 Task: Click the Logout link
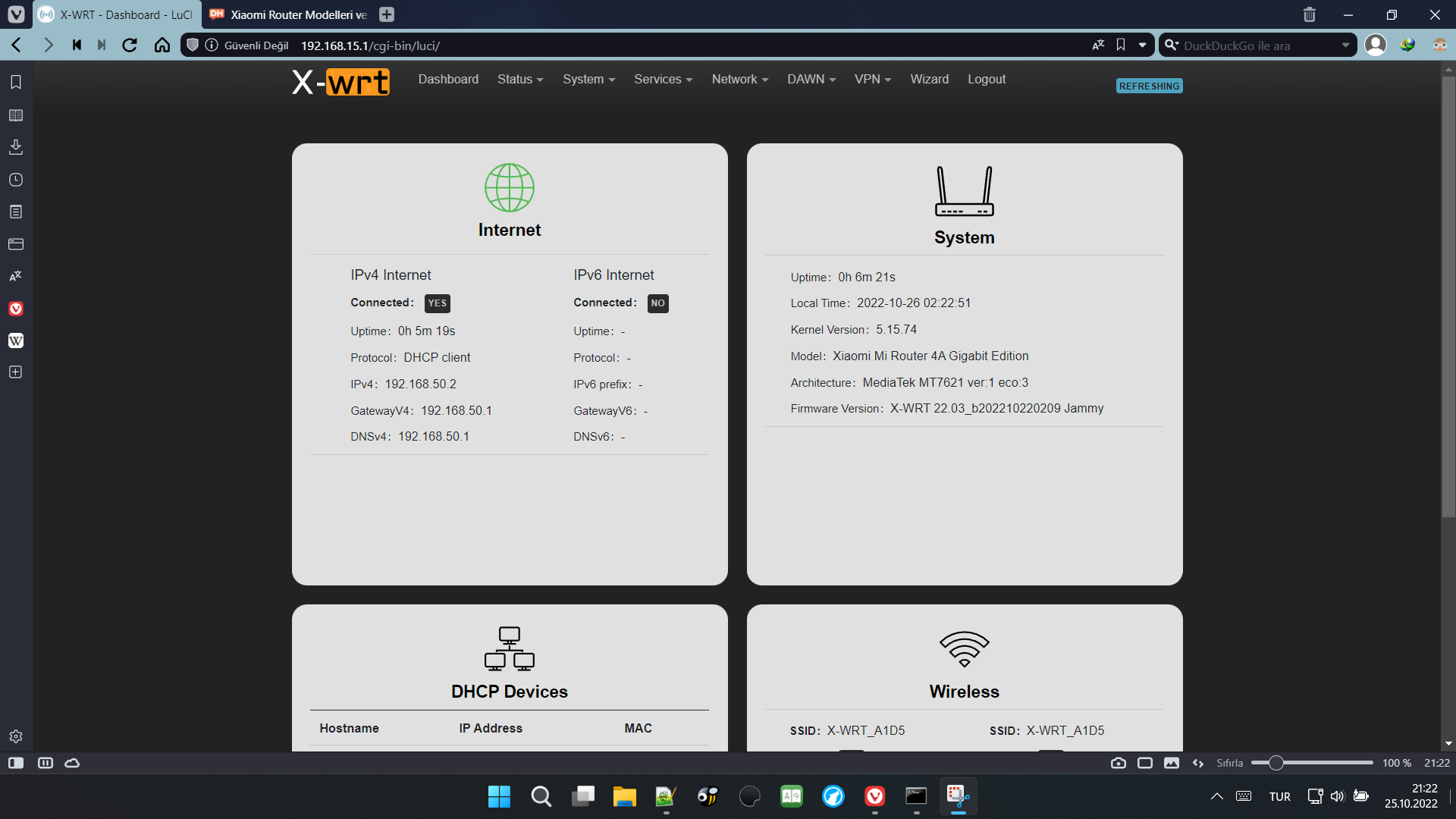(986, 79)
